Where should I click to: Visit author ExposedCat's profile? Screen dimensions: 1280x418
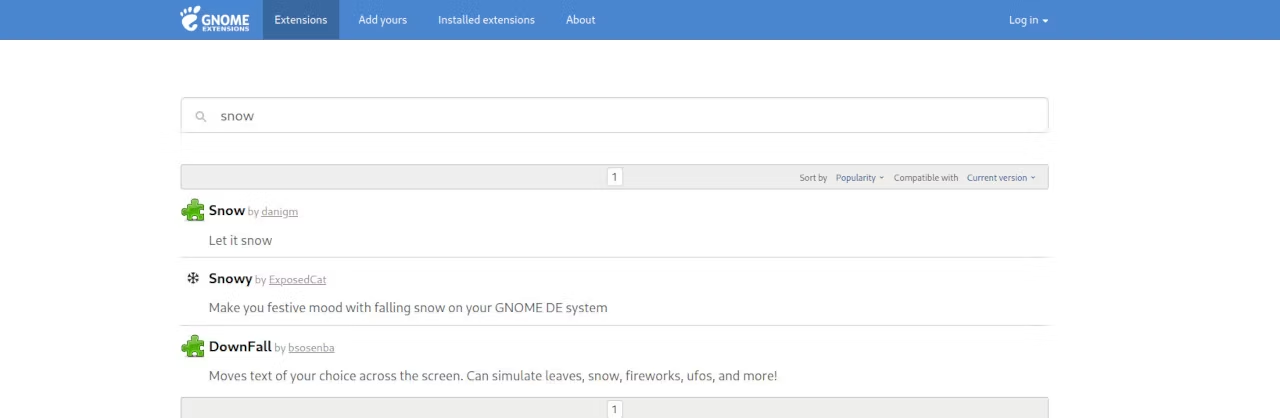pyautogui.click(x=297, y=280)
